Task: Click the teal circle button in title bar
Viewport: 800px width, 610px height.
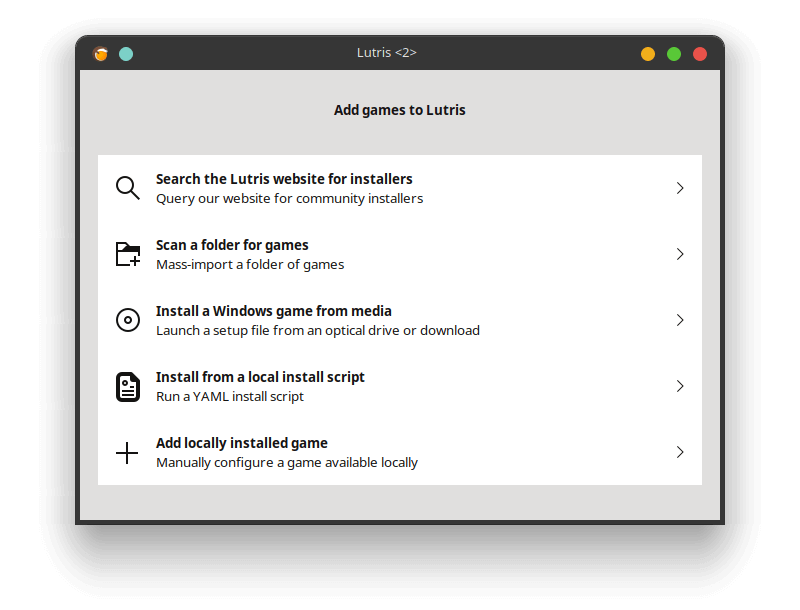Action: 126,54
